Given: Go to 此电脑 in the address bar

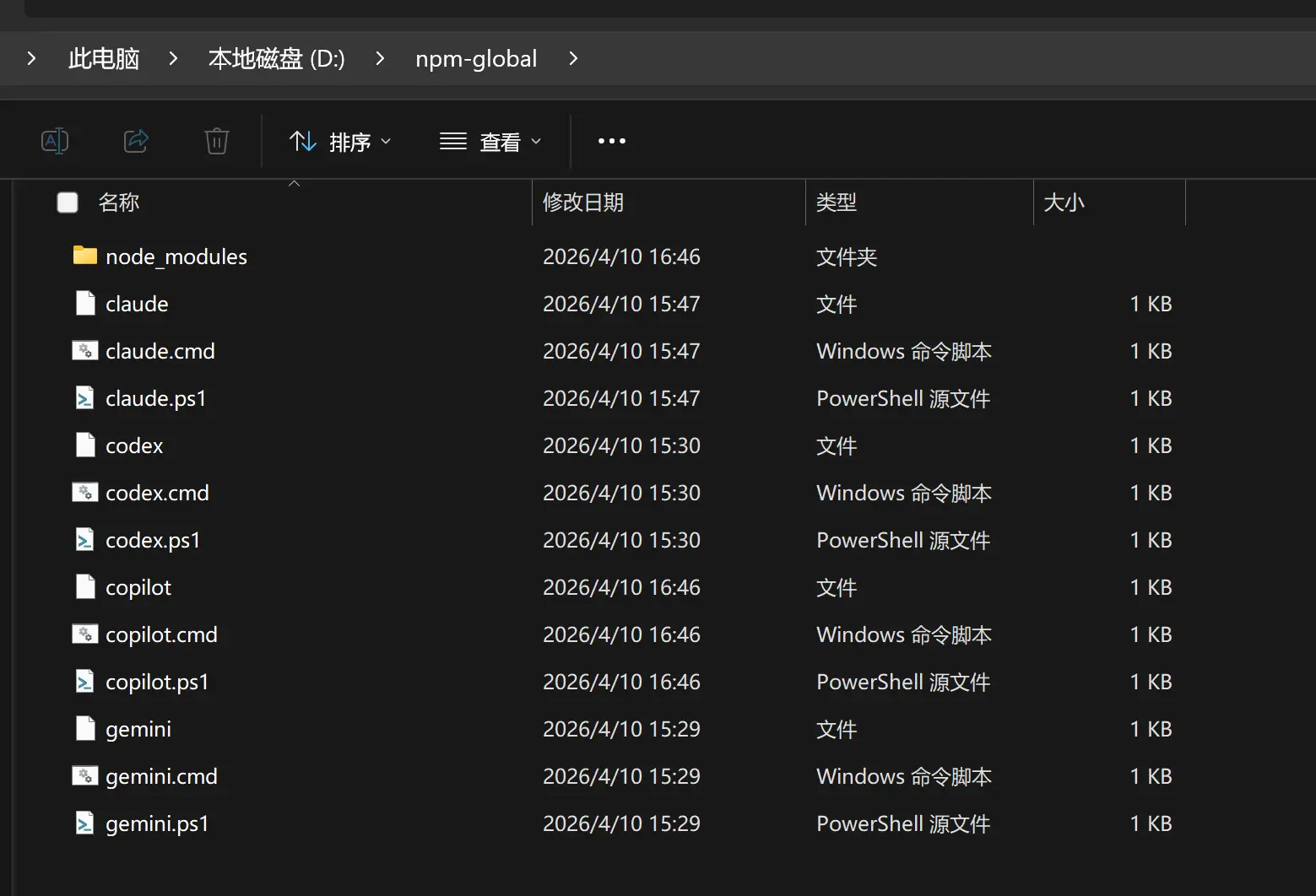Looking at the screenshot, I should 104,58.
